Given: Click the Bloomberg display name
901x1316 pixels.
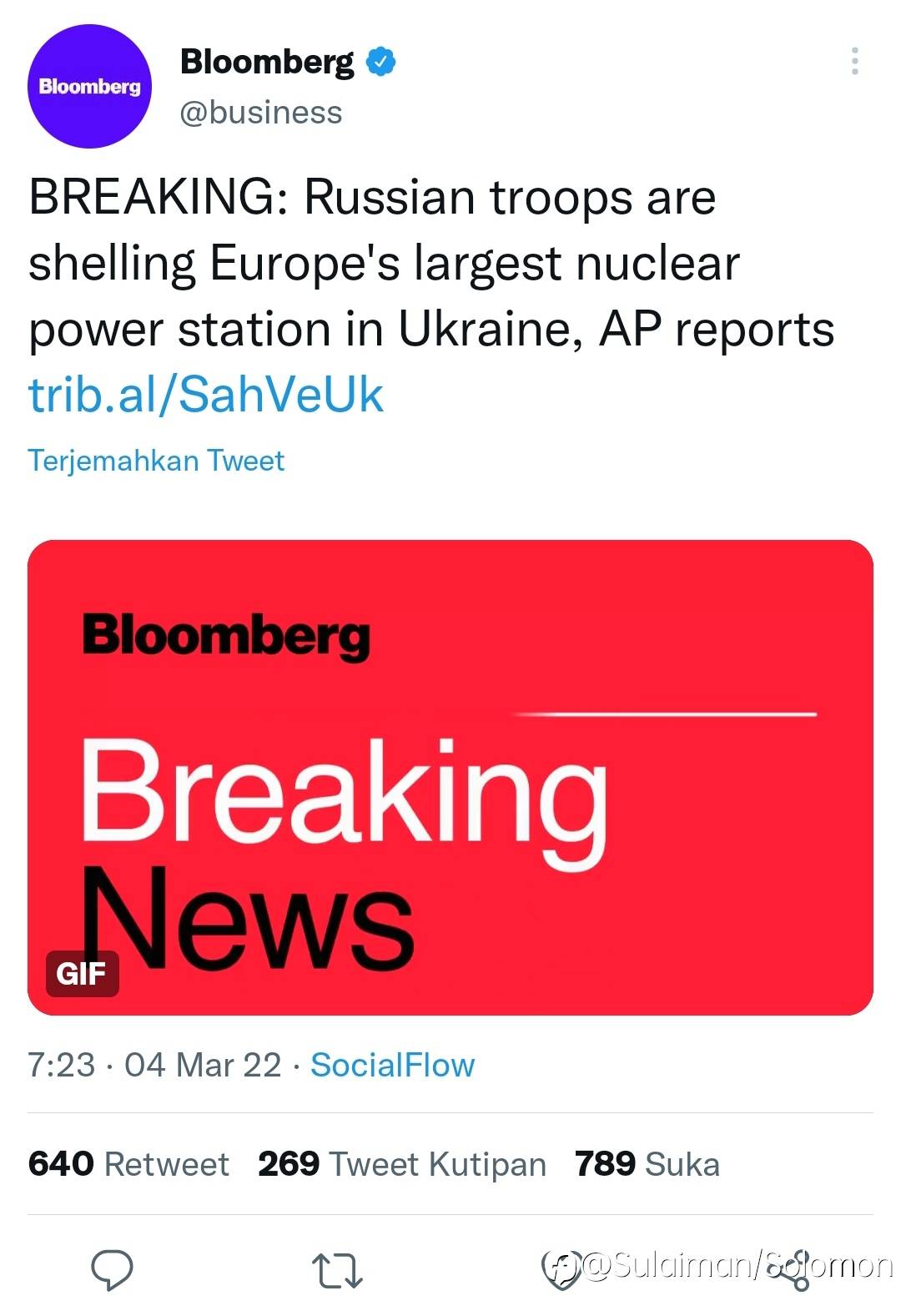Looking at the screenshot, I should [267, 62].
